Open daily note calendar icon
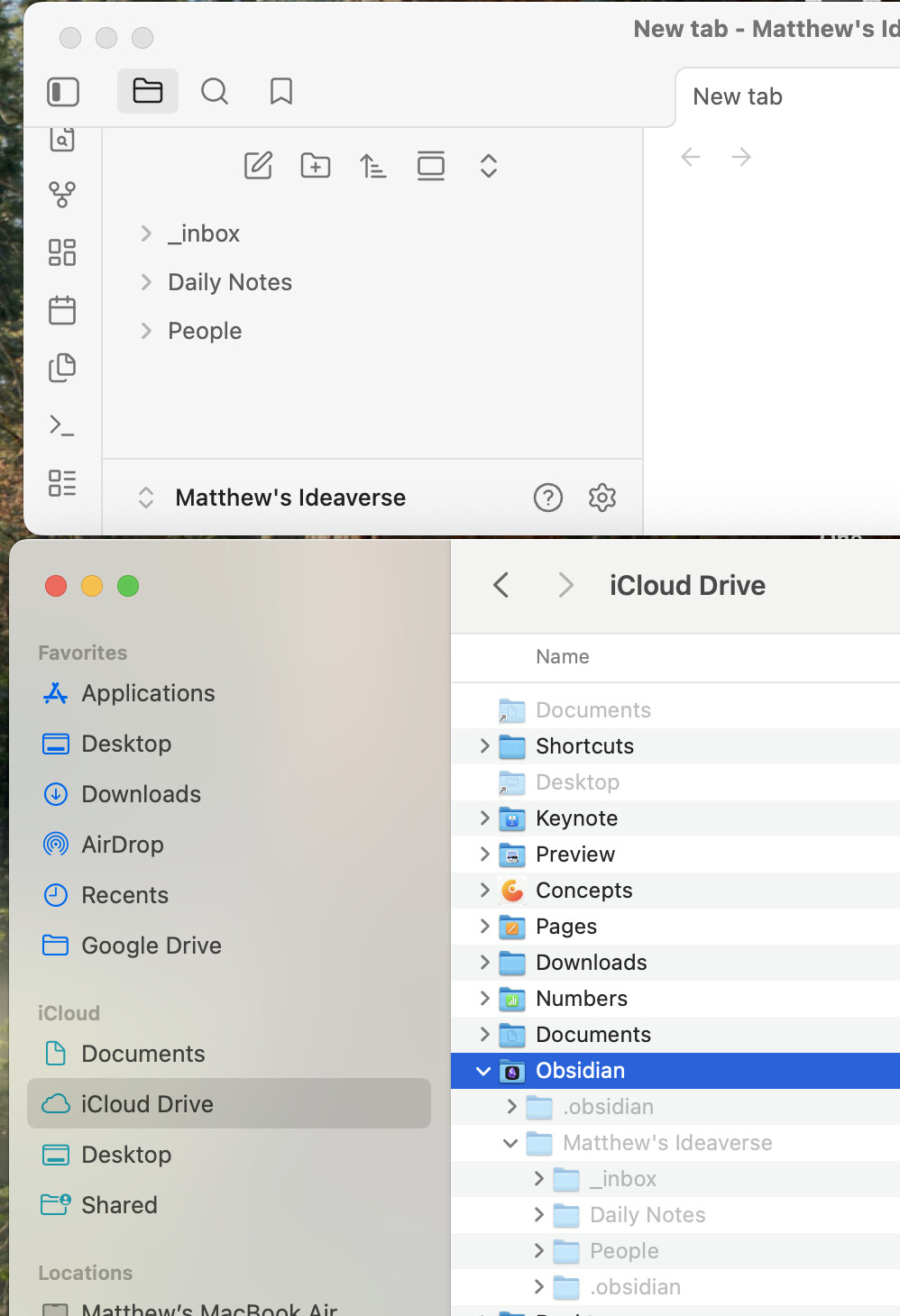 62,310
